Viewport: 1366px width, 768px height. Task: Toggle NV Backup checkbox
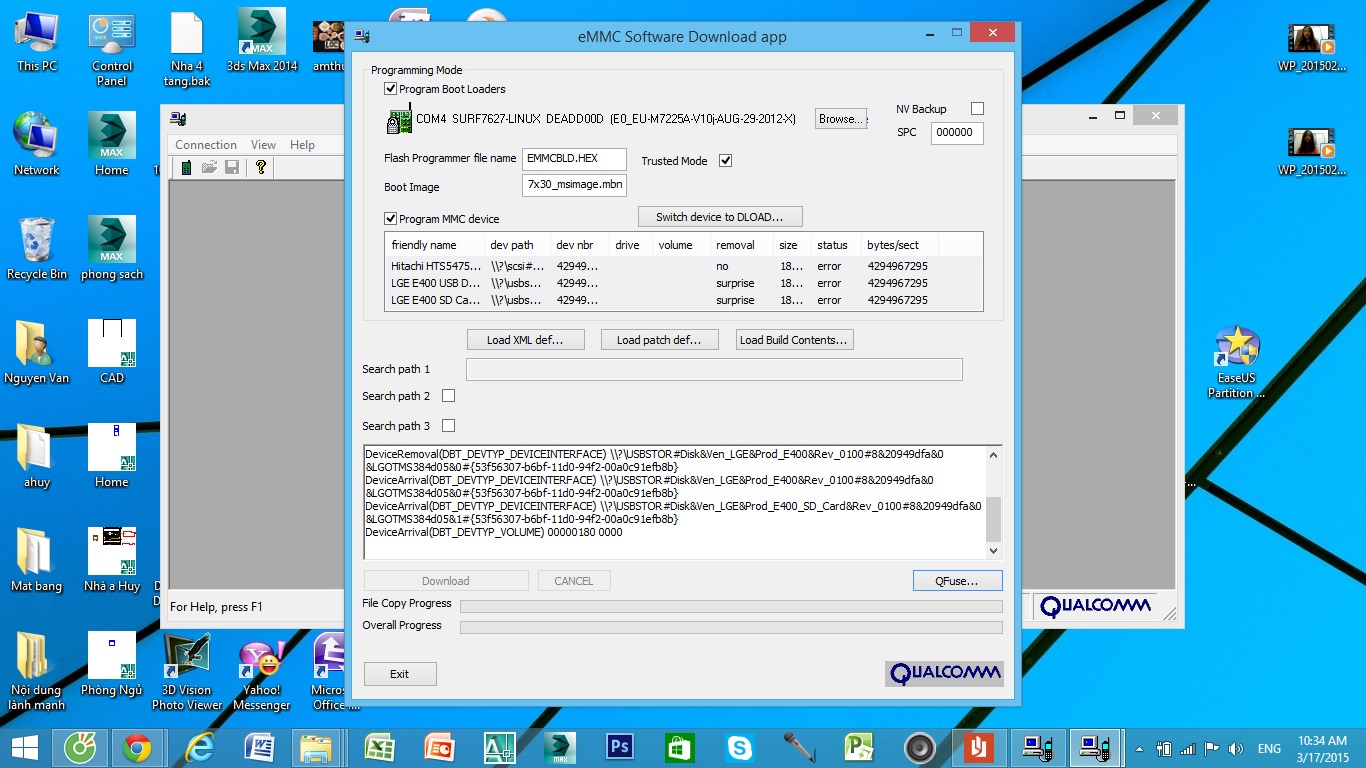977,108
